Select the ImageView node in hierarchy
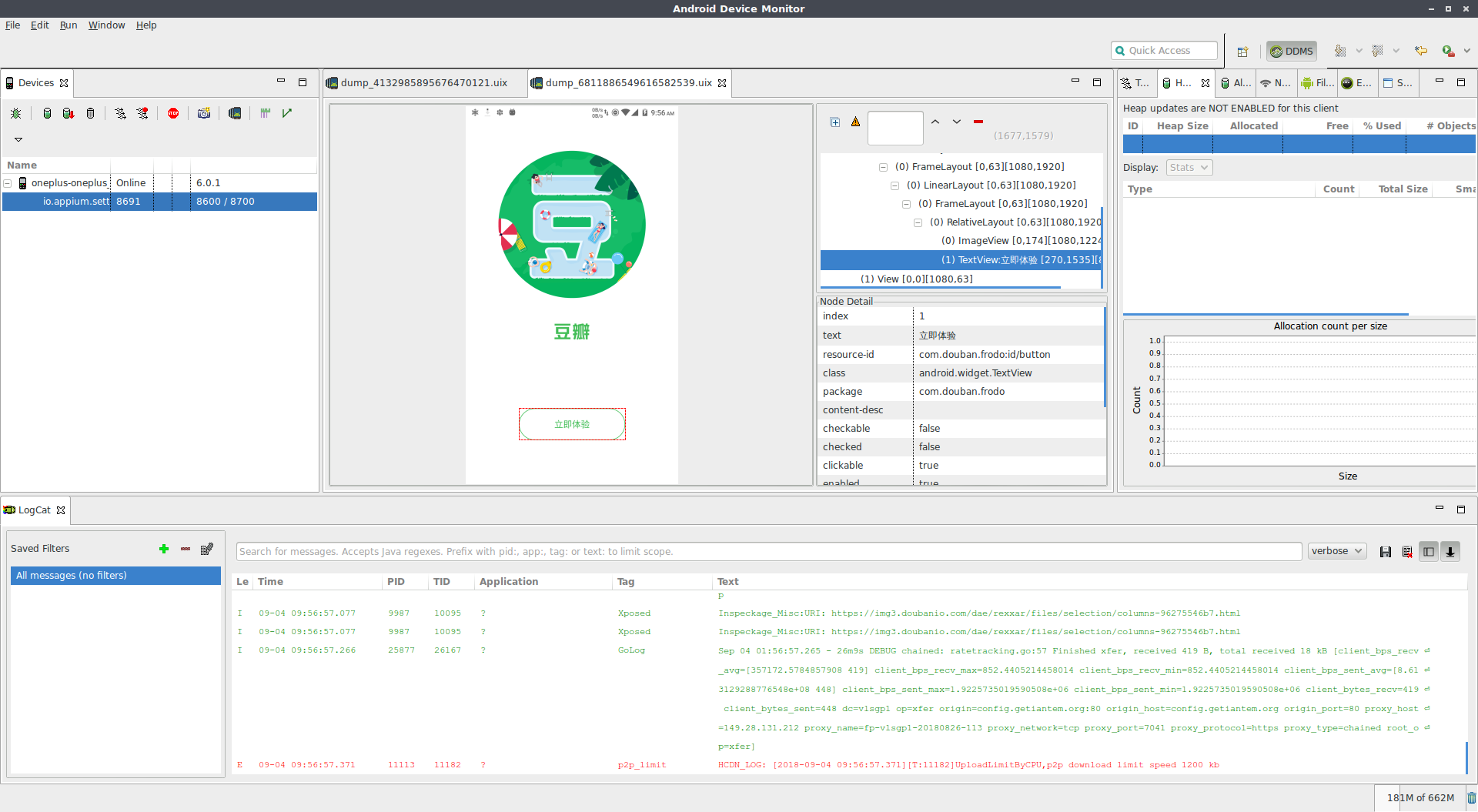This screenshot has width=1478, height=812. (x=1020, y=241)
